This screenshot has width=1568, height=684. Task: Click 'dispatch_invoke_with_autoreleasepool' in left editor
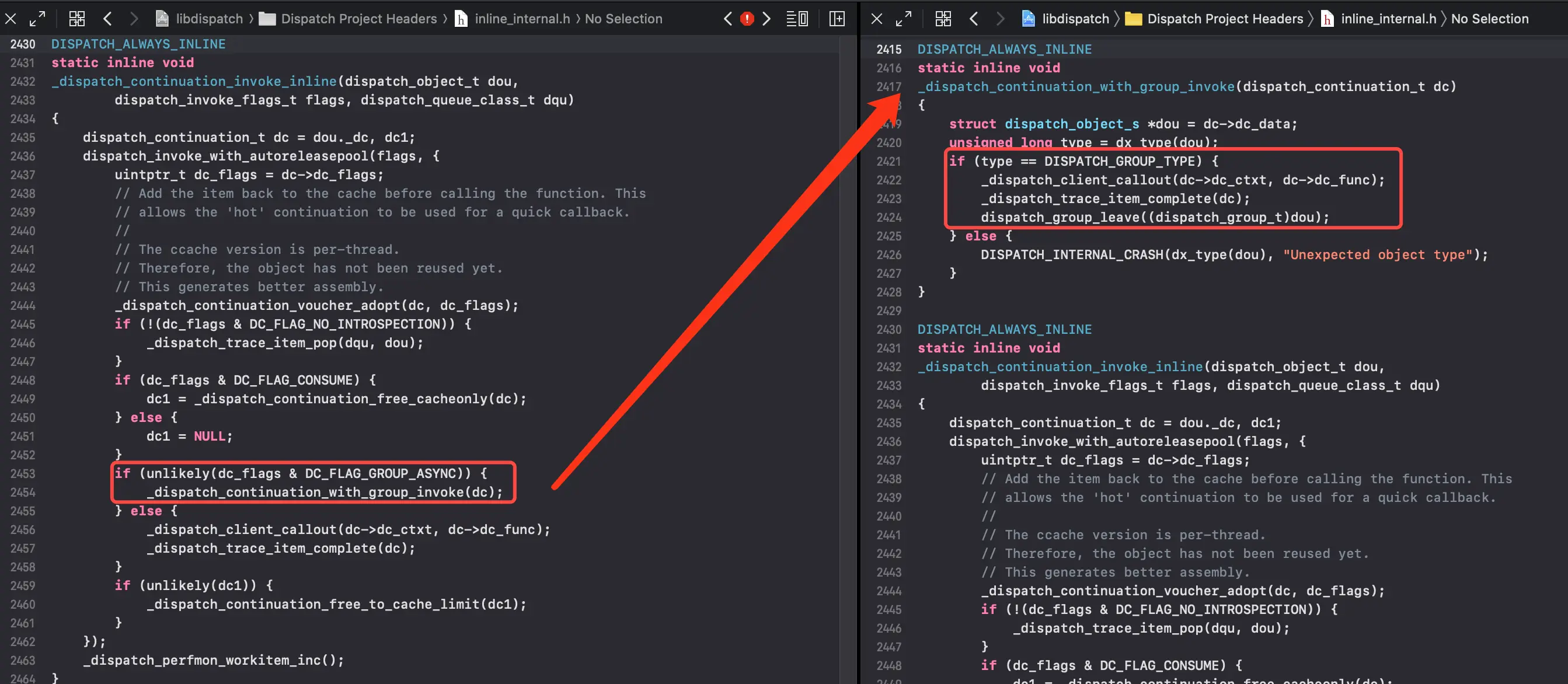tap(226, 156)
